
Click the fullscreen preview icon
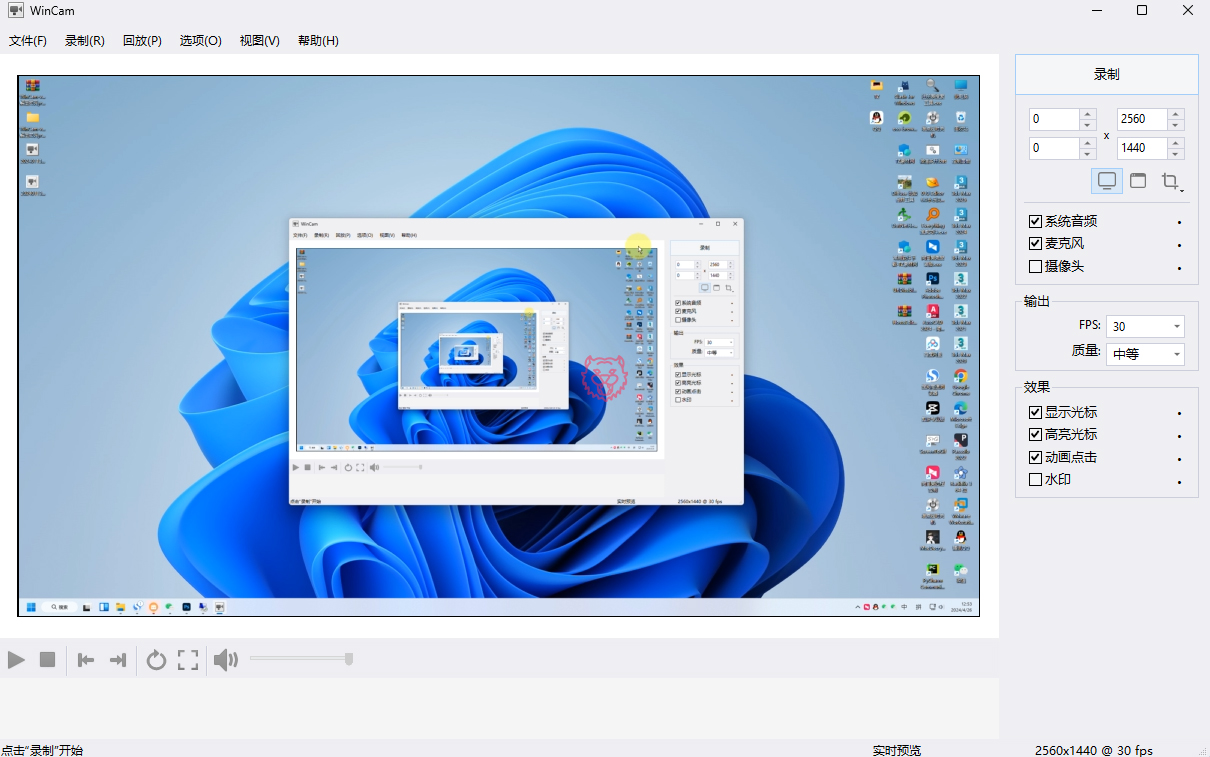pos(188,660)
